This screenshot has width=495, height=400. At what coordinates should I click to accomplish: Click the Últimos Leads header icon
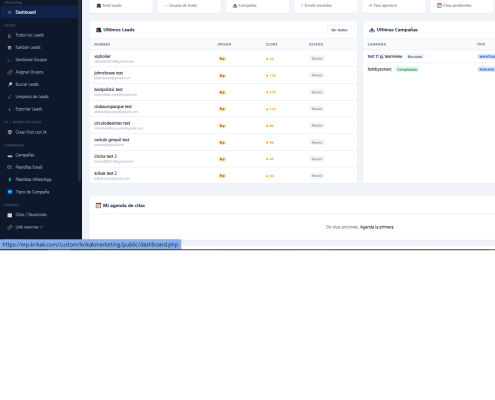click(x=98, y=30)
